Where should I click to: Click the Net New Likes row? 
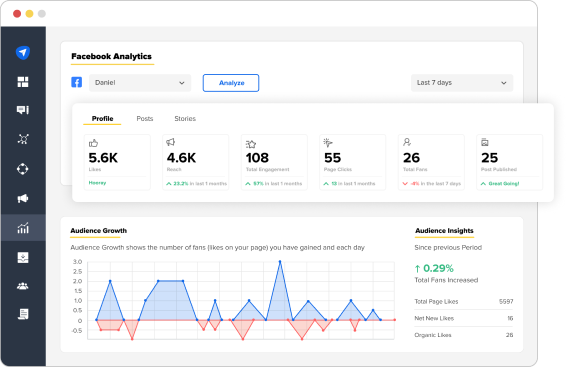click(464, 318)
